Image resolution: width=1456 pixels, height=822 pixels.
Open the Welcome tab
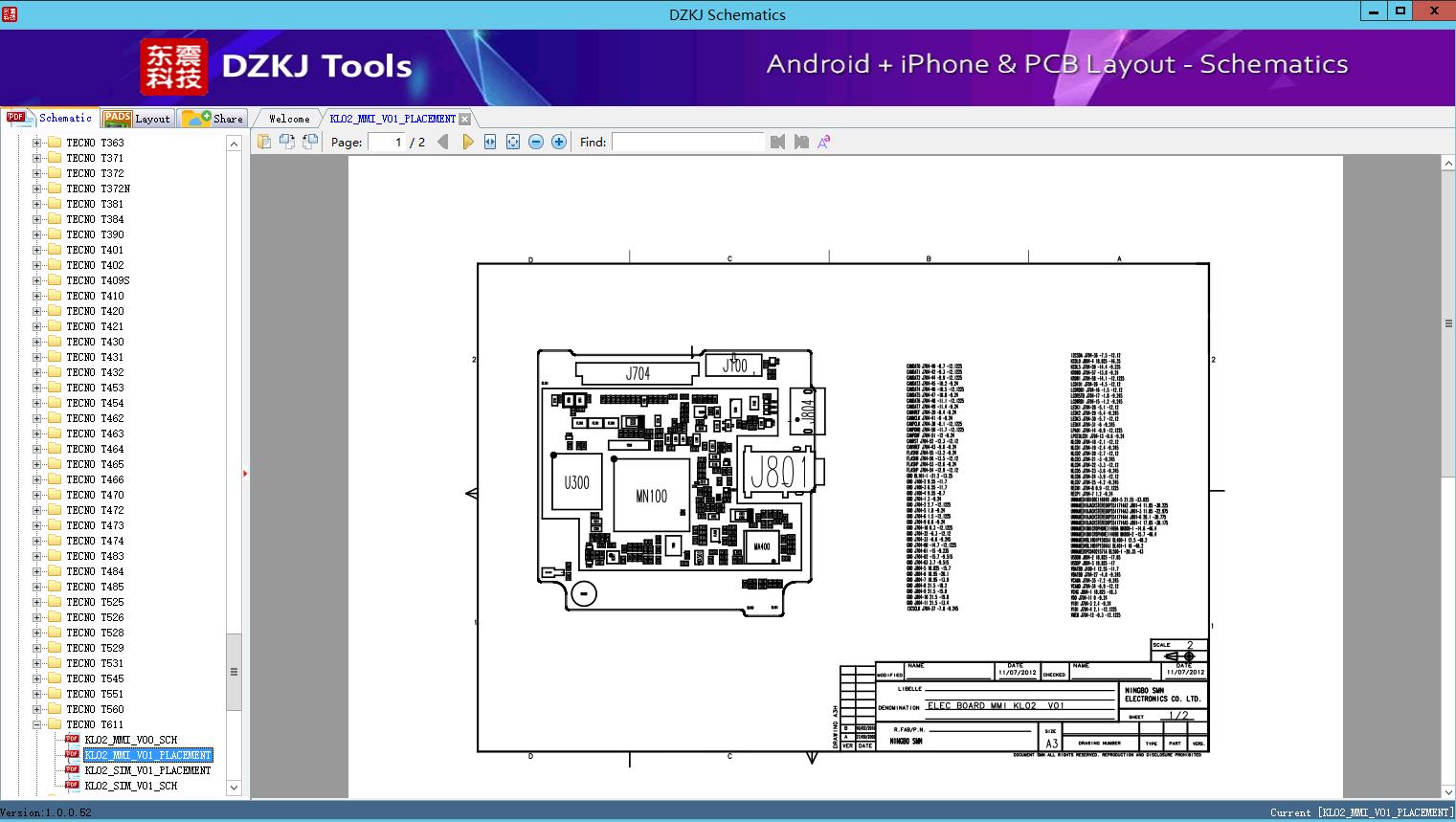click(289, 119)
